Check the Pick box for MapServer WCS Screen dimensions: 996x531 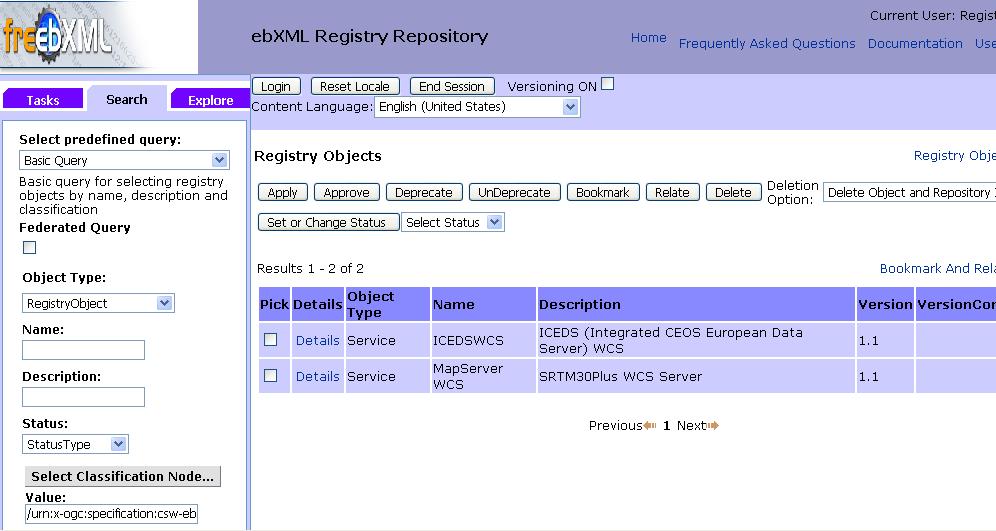click(x=270, y=376)
